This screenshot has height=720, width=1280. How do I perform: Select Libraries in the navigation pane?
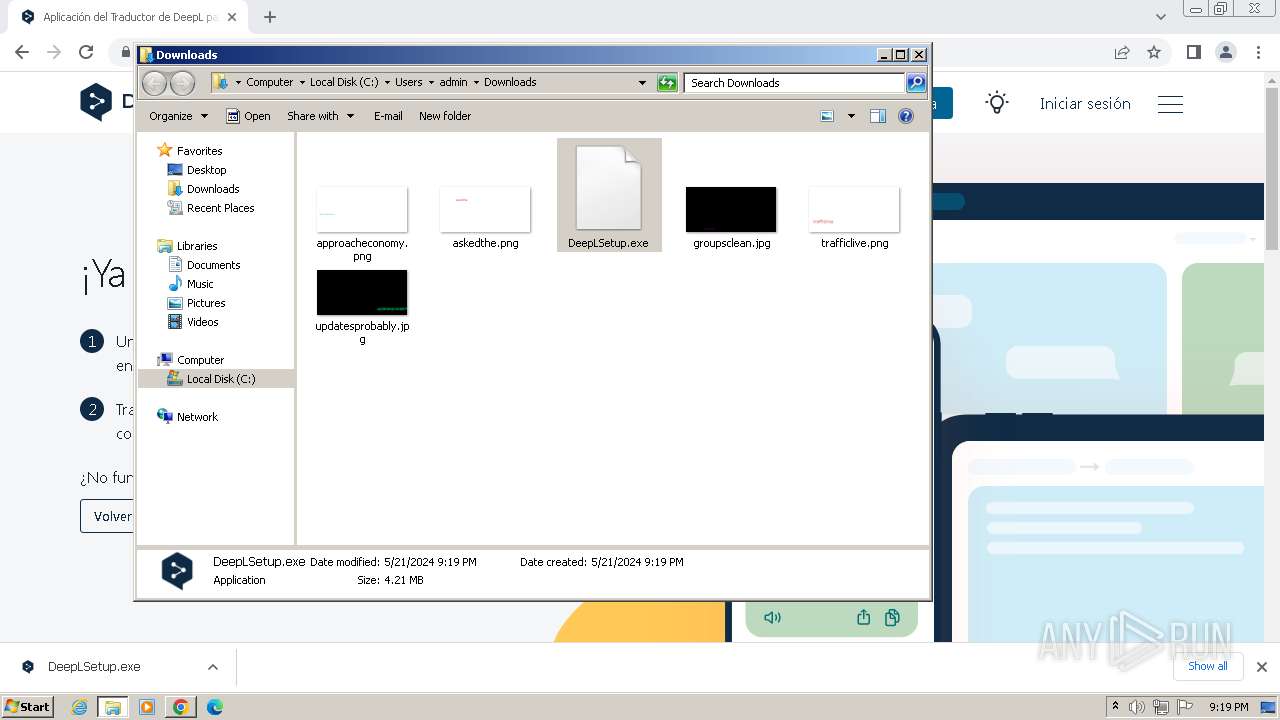[x=197, y=246]
